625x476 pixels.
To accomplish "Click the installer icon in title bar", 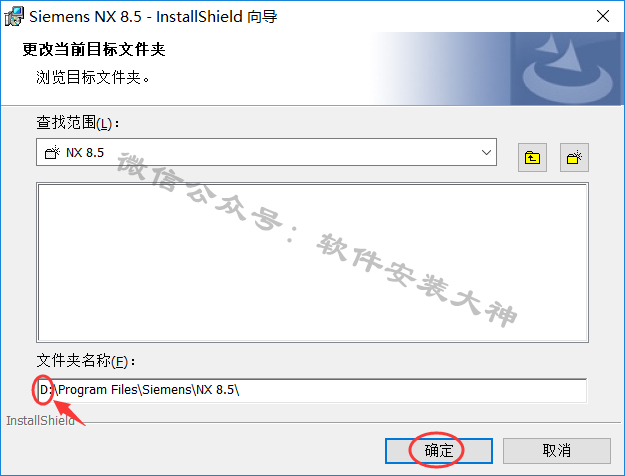I will tap(14, 16).
